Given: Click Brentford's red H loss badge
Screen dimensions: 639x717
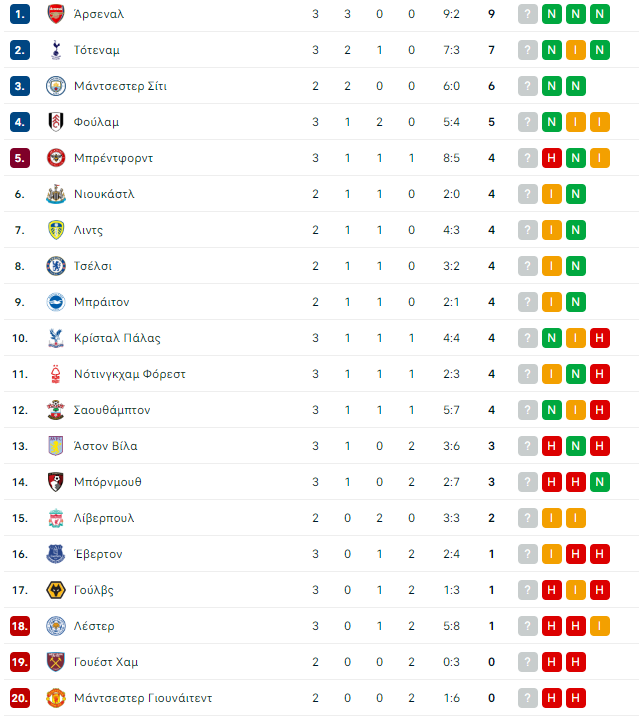Looking at the screenshot, I should point(552,158).
